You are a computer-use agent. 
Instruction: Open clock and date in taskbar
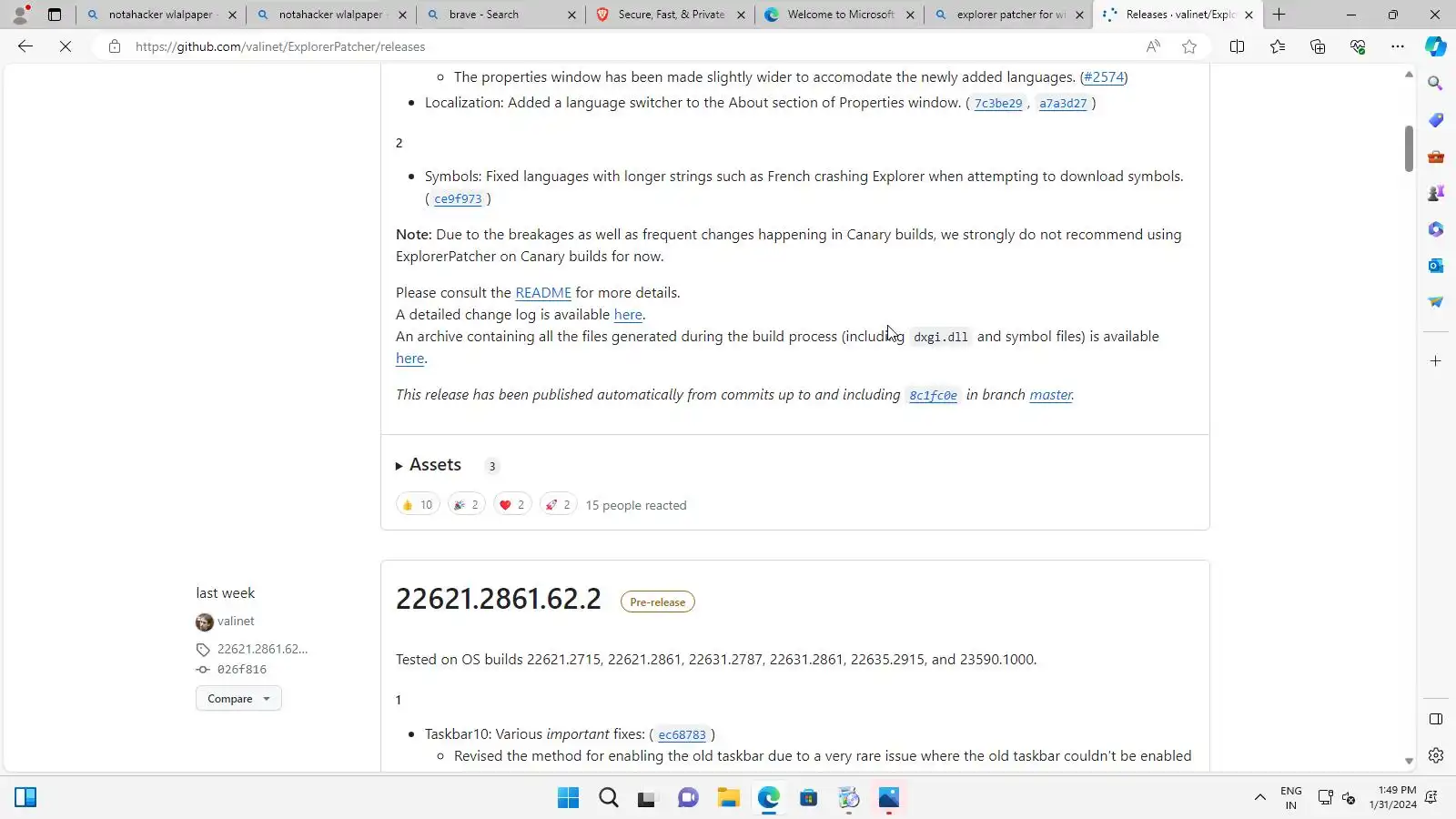pos(1393,798)
